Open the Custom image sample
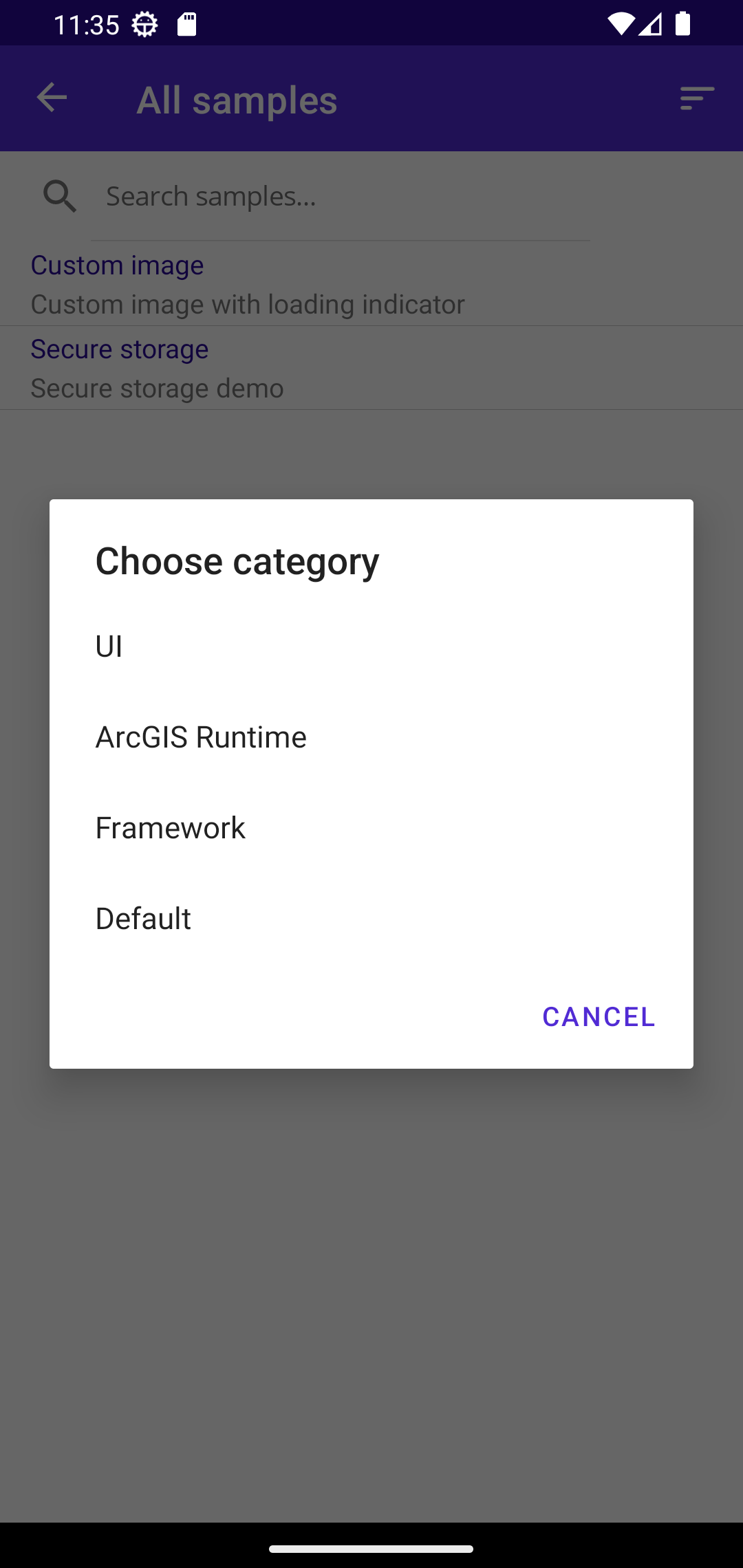The height and width of the screenshot is (1568, 743). pyautogui.click(x=371, y=284)
